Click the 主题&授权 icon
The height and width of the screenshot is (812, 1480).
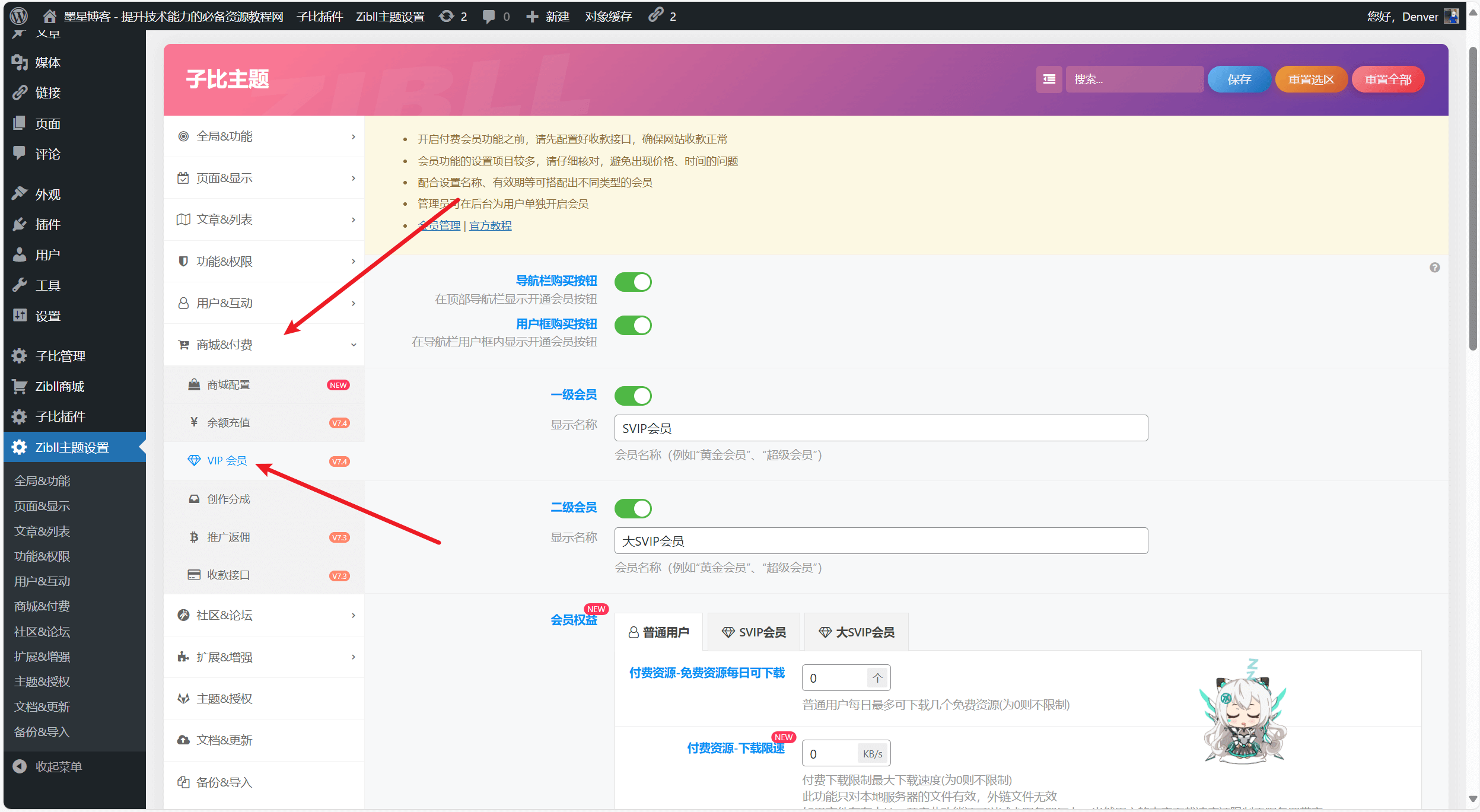tap(183, 699)
